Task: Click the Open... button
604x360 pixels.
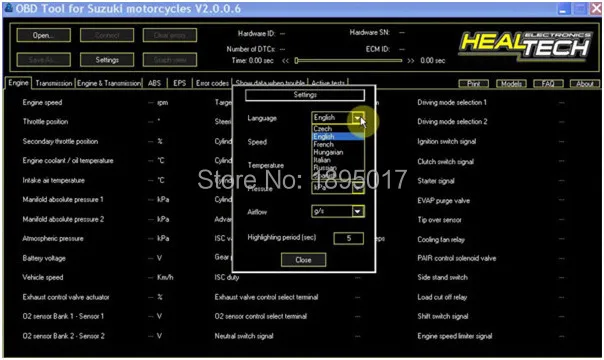Action: (44, 35)
